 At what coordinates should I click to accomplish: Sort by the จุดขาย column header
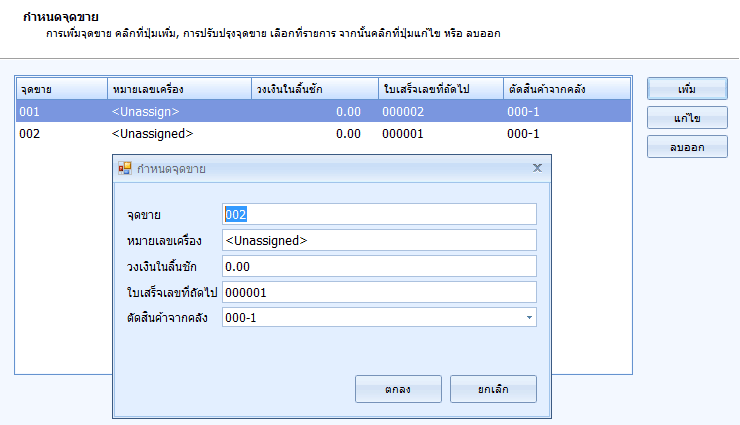pyautogui.click(x=61, y=89)
